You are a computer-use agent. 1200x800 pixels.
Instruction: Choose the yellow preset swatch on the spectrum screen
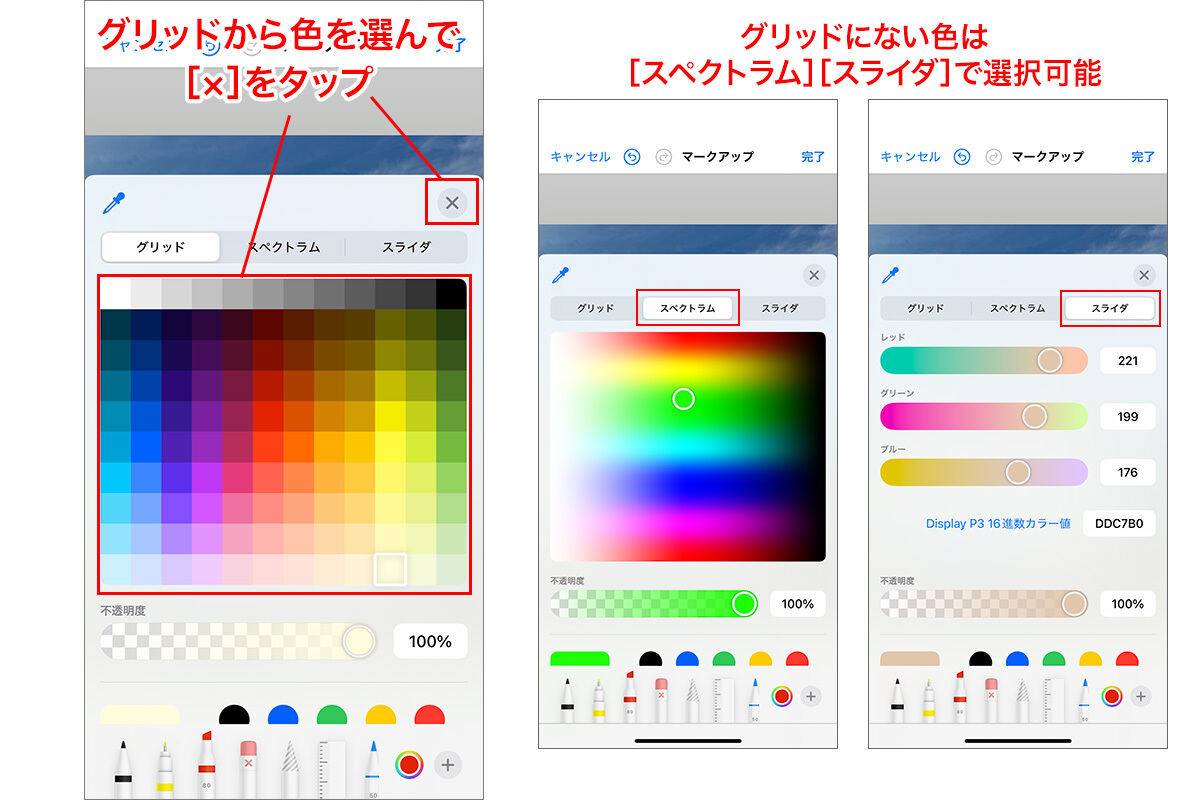pyautogui.click(x=761, y=659)
